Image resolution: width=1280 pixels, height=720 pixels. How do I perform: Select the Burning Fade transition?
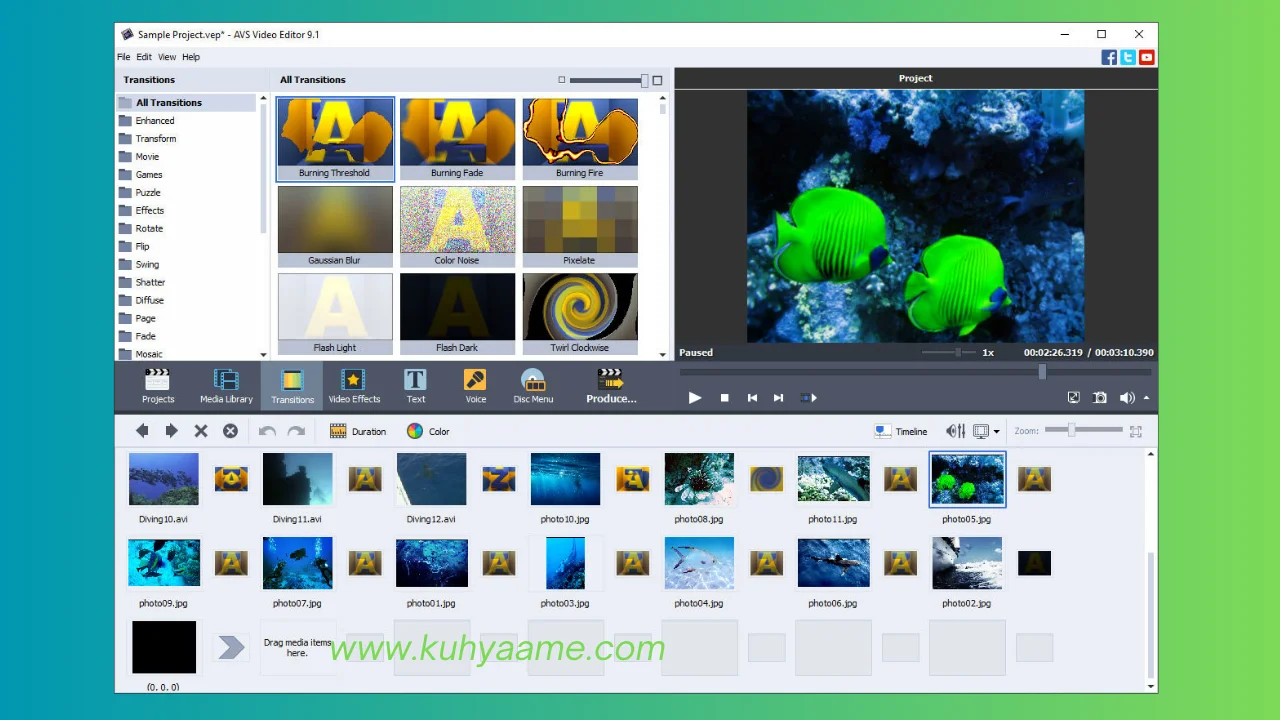(x=457, y=139)
